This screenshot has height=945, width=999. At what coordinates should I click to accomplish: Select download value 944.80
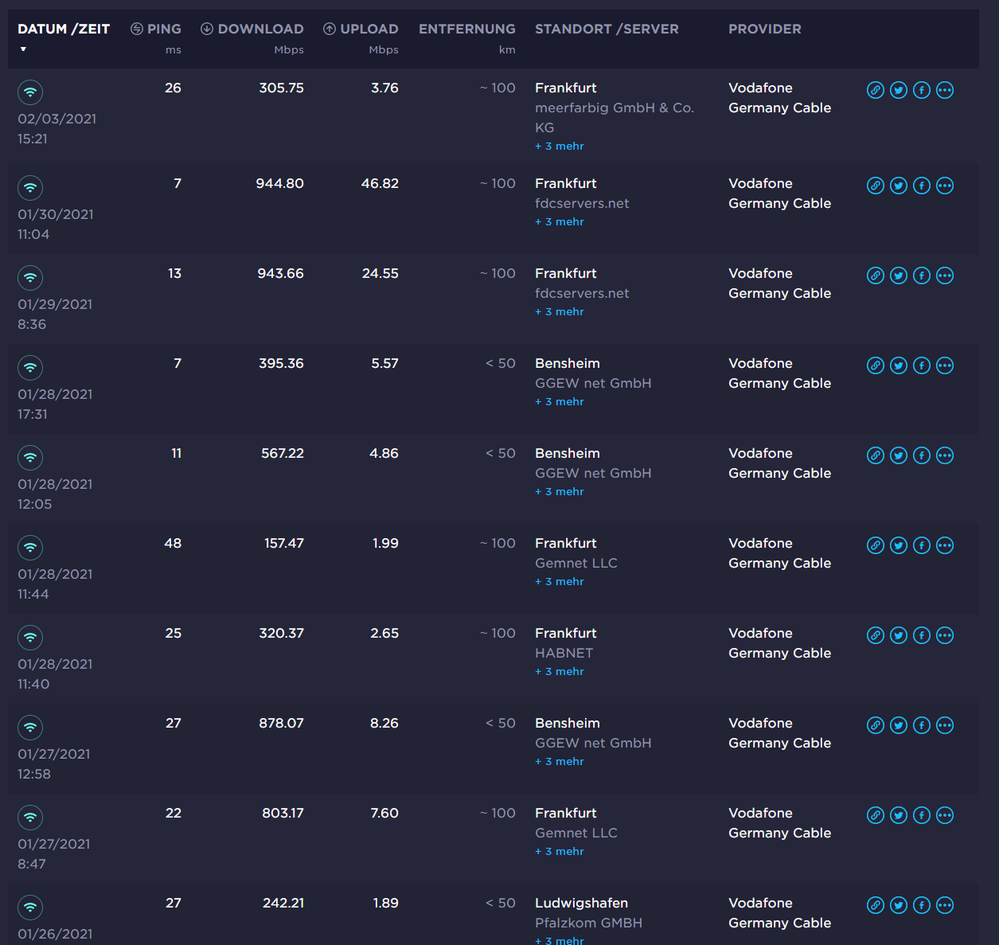pos(280,184)
